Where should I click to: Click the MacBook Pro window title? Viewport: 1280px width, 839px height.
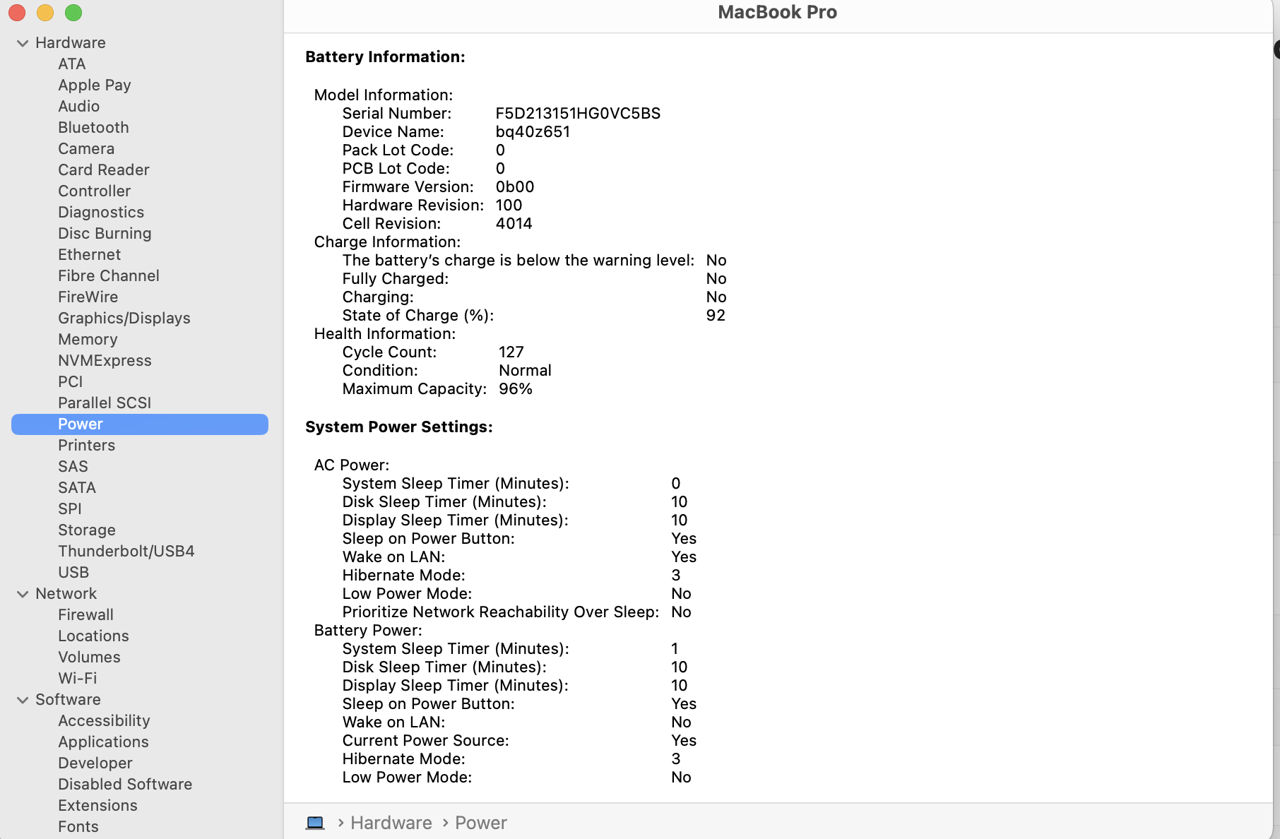[x=777, y=13]
